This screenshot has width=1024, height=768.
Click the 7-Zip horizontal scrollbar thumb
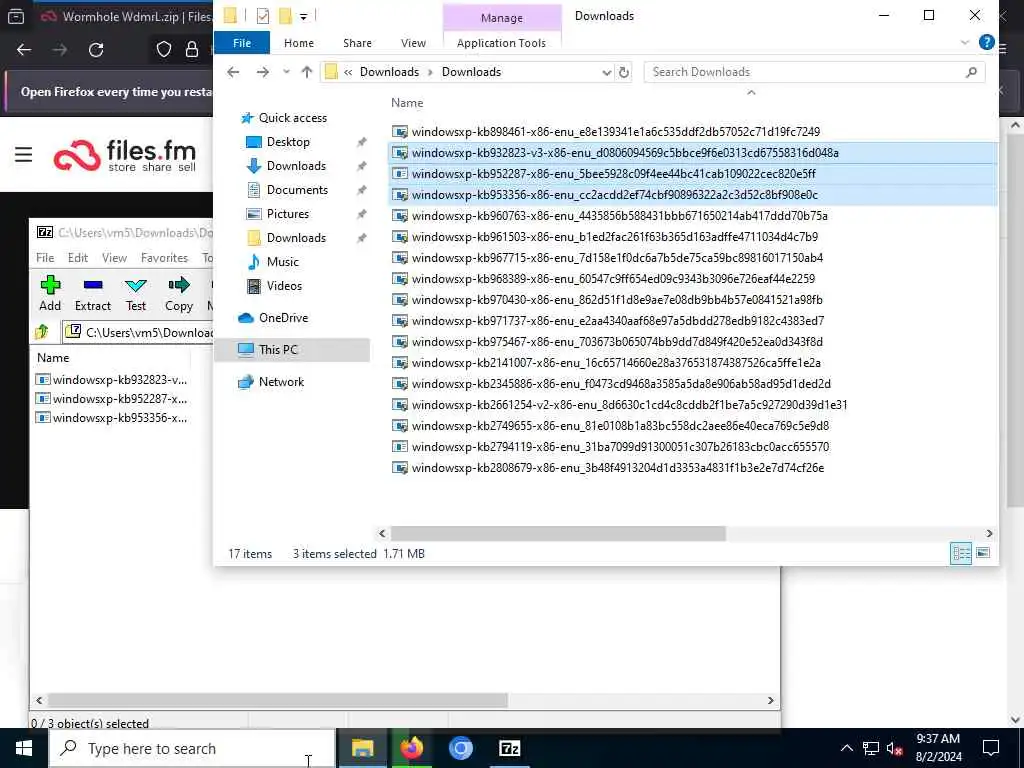coord(278,700)
